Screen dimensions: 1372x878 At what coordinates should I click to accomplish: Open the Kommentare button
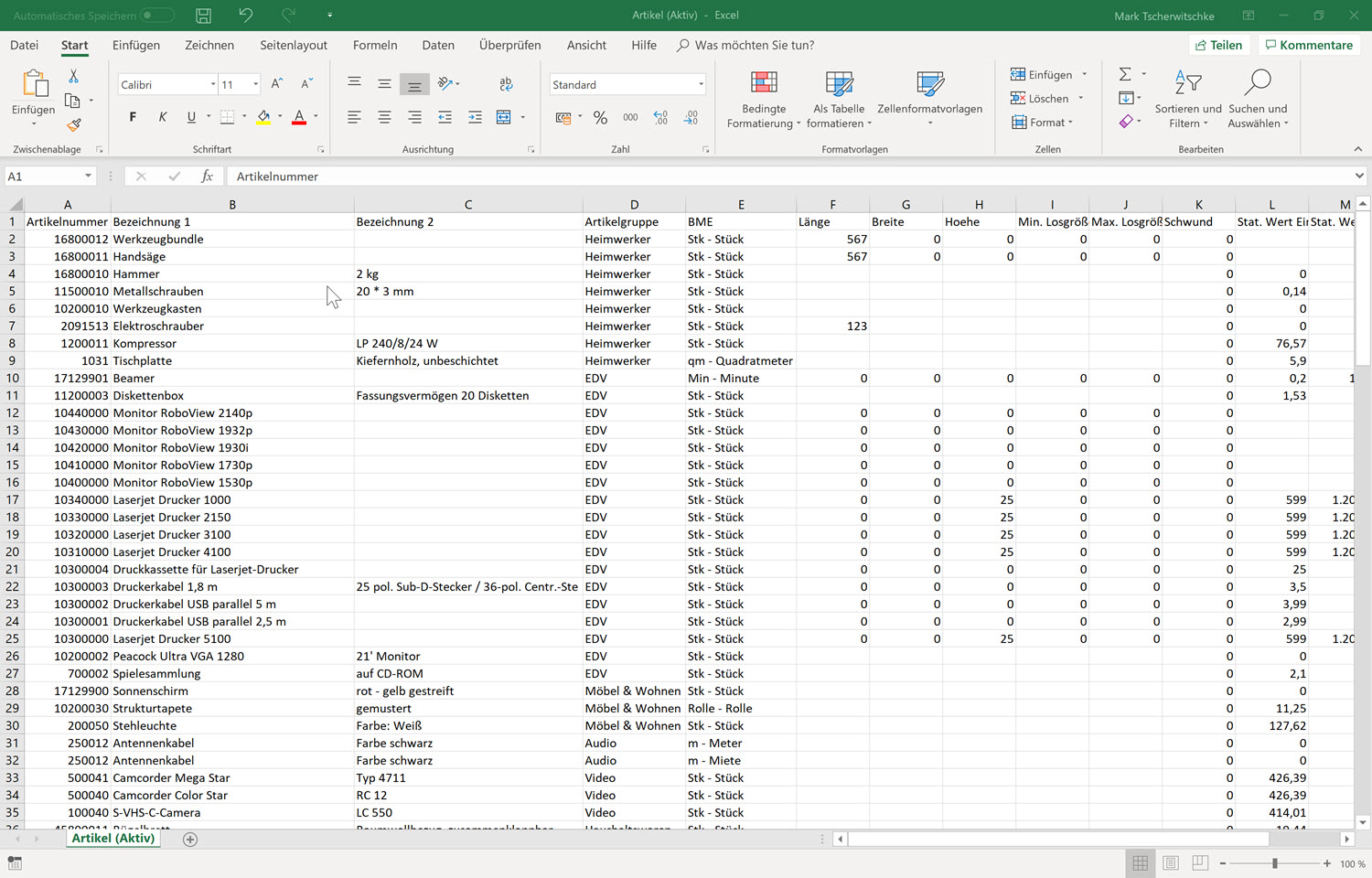pyautogui.click(x=1308, y=45)
